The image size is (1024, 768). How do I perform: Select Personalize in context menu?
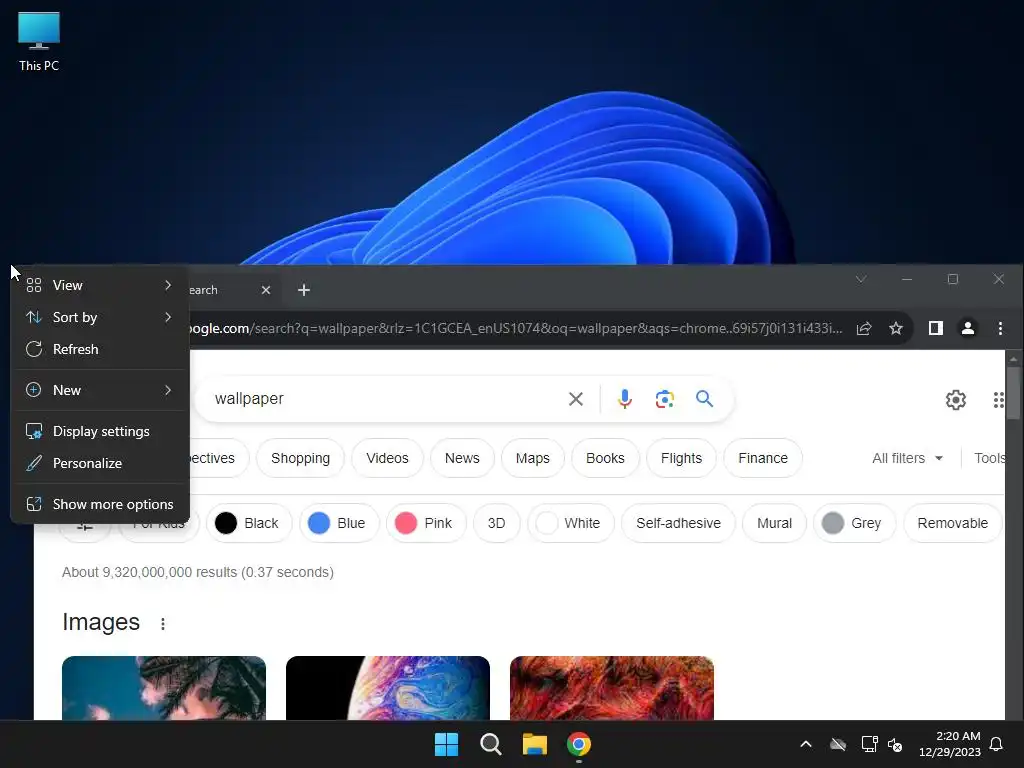tap(99, 464)
